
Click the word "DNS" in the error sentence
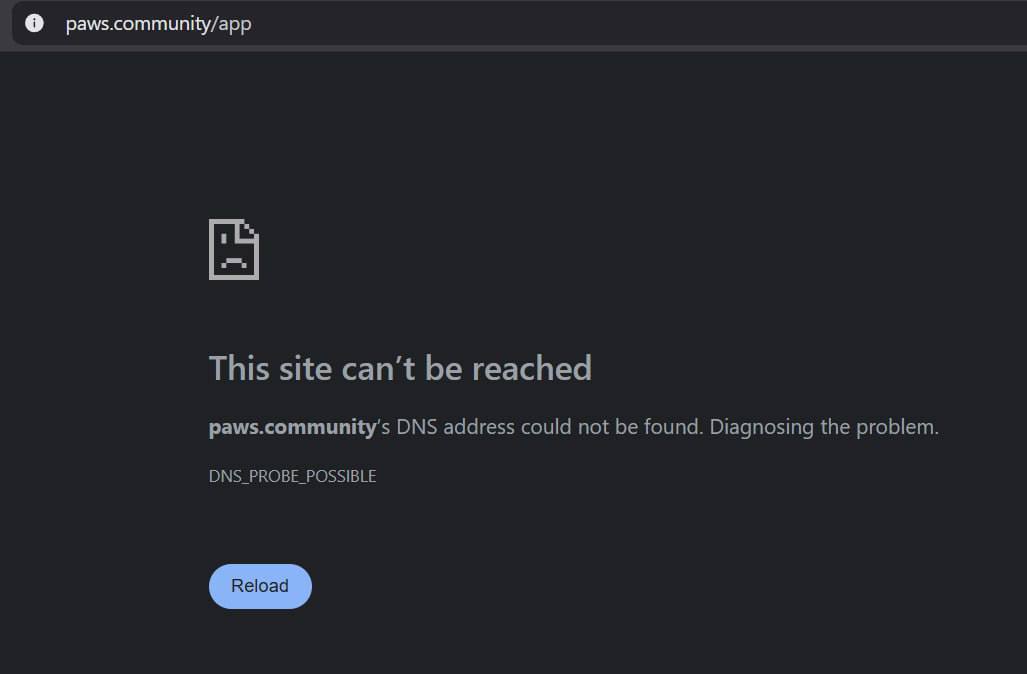pyautogui.click(x=417, y=427)
